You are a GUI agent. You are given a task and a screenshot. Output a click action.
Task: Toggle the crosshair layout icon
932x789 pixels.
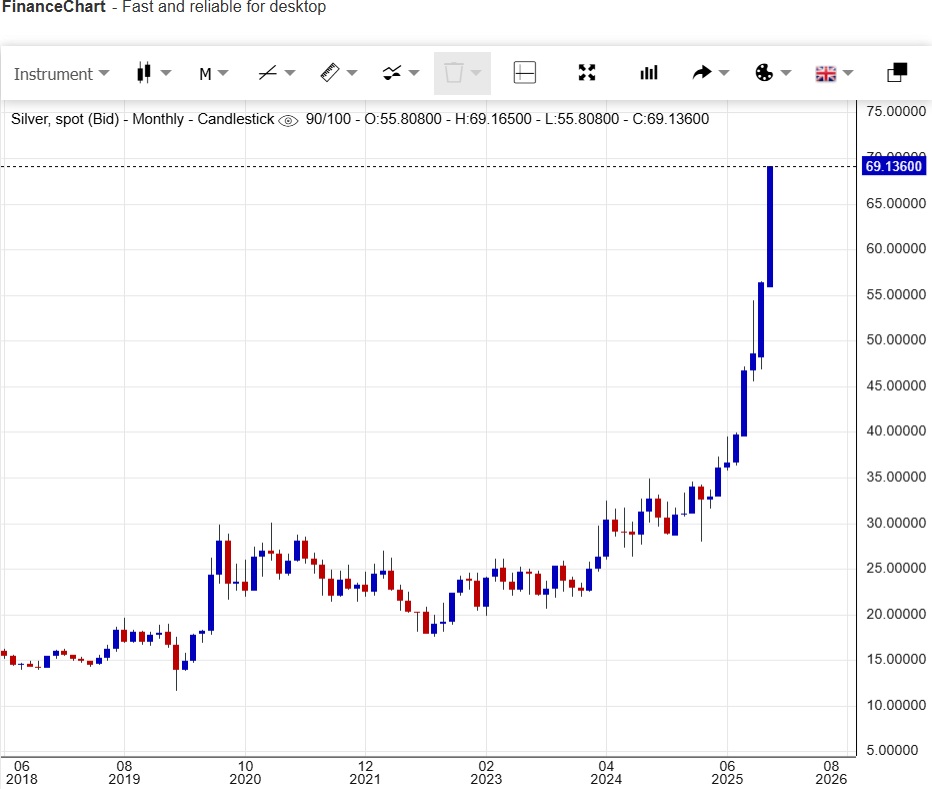pos(525,72)
